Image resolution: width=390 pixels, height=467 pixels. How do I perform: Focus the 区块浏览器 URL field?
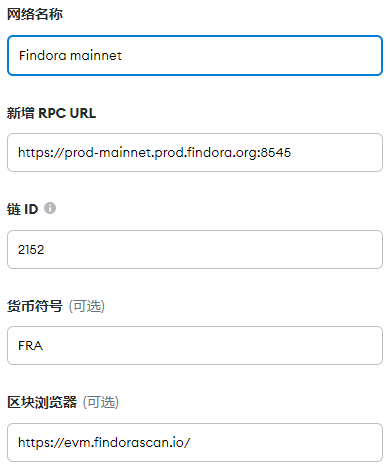click(x=195, y=442)
